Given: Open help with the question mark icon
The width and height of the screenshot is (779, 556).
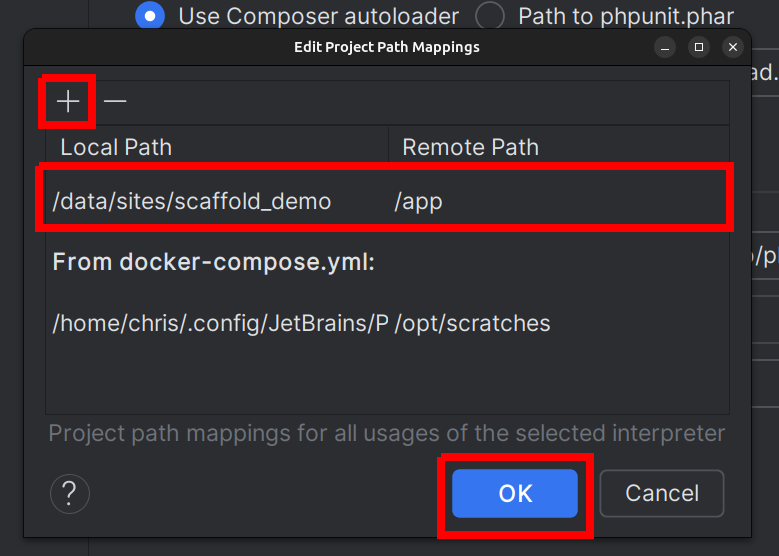Looking at the screenshot, I should (x=70, y=493).
